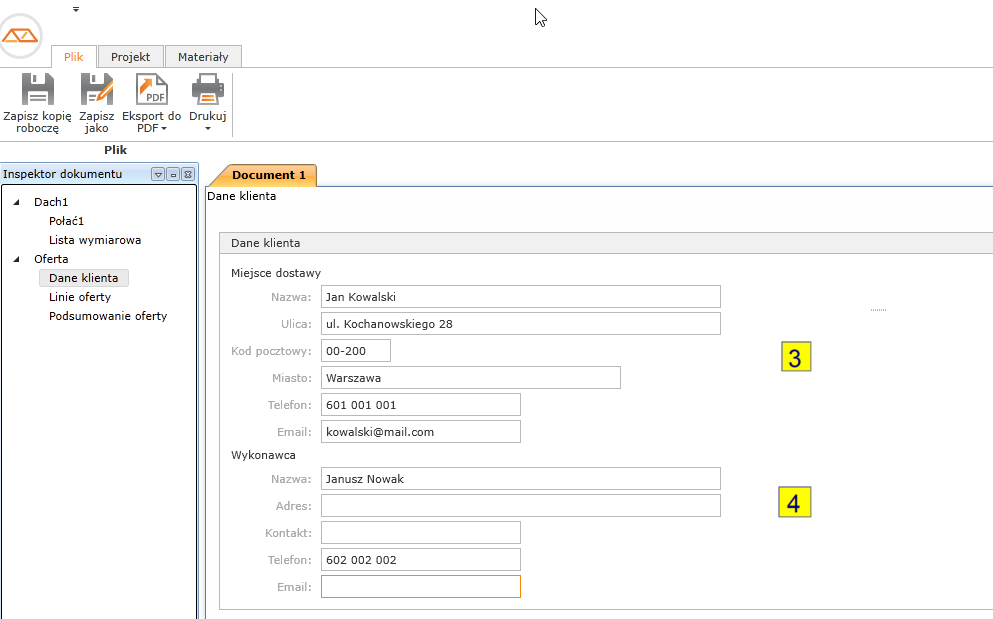Click the Zapisz kopię roboczą save icon
The height and width of the screenshot is (619, 993).
37,90
